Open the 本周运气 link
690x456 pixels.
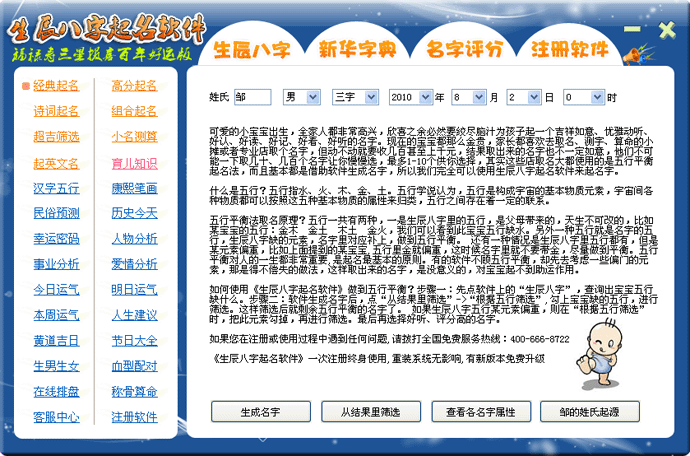56,315
